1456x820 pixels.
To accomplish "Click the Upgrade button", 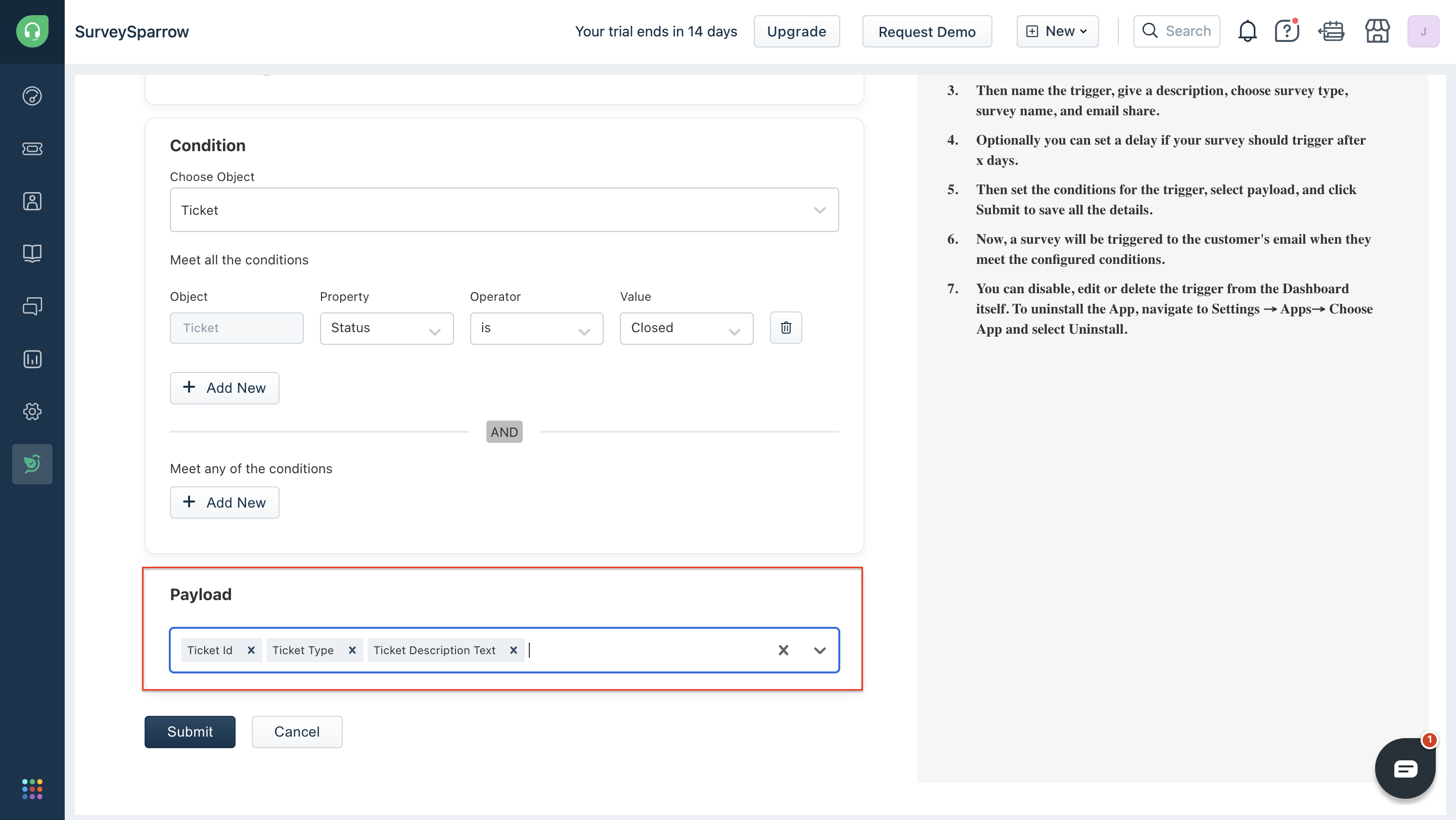I will click(x=796, y=31).
